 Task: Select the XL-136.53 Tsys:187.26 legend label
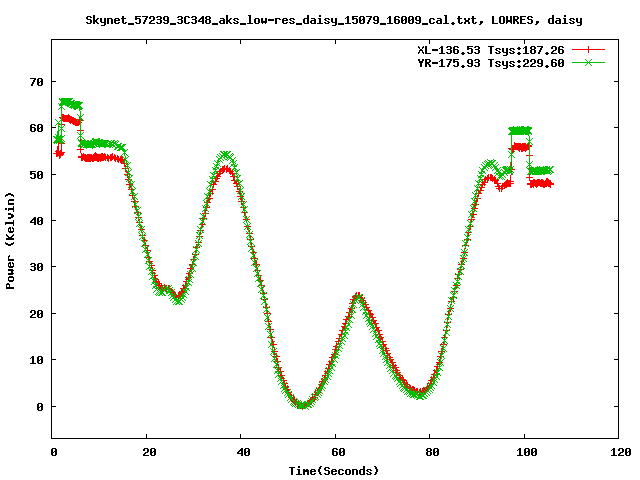491,49
